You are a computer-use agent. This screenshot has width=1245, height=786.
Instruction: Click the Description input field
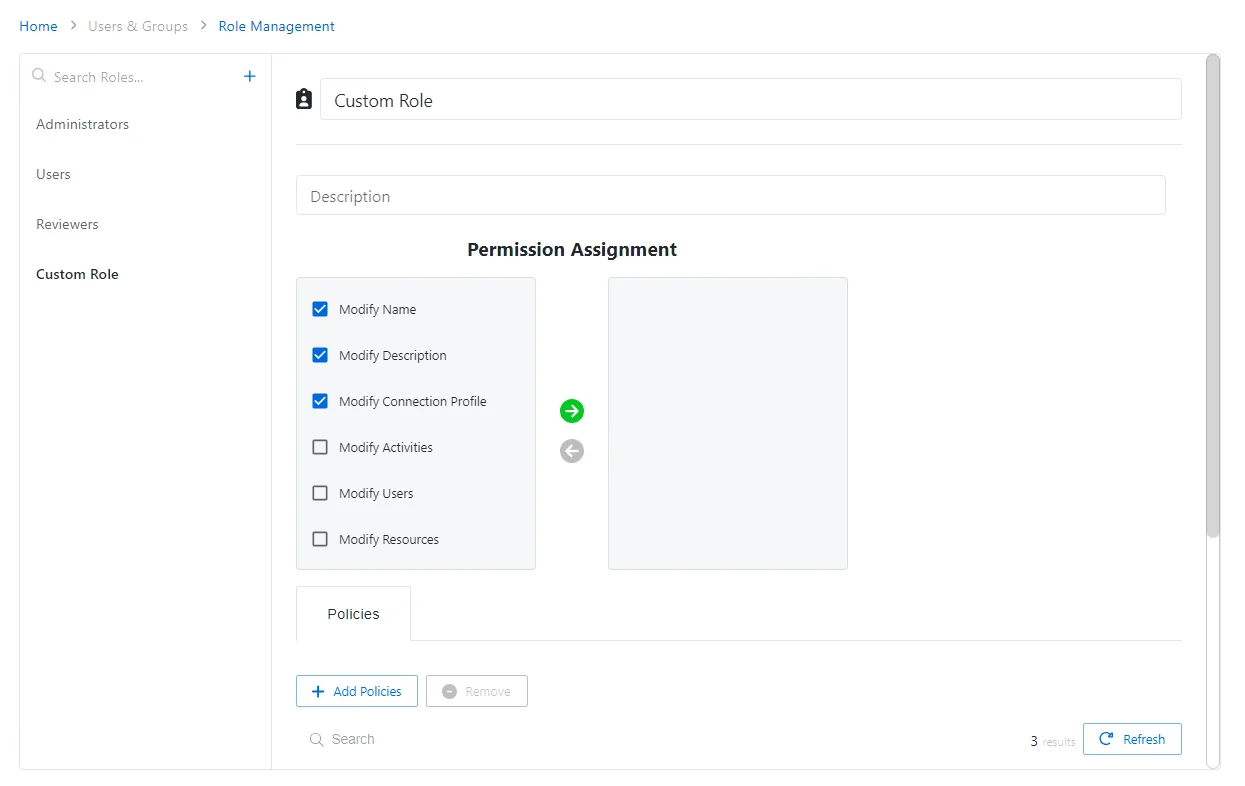730,195
